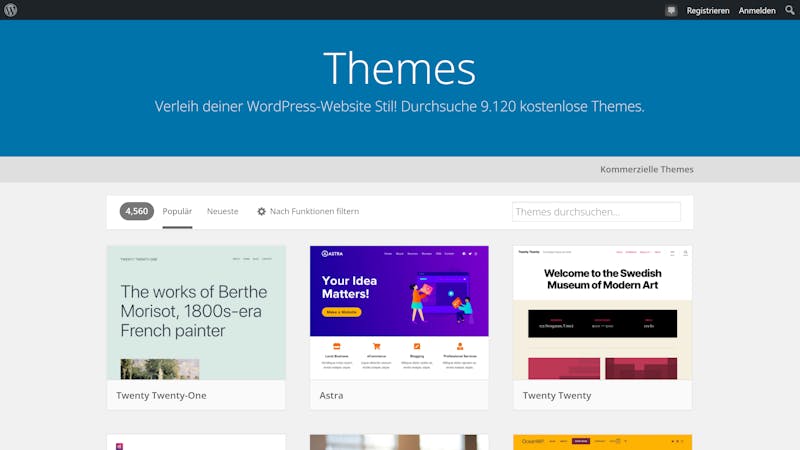Image resolution: width=800 pixels, height=450 pixels.
Task: Click the search magnifier icon in the top bar
Action: pyautogui.click(x=790, y=10)
